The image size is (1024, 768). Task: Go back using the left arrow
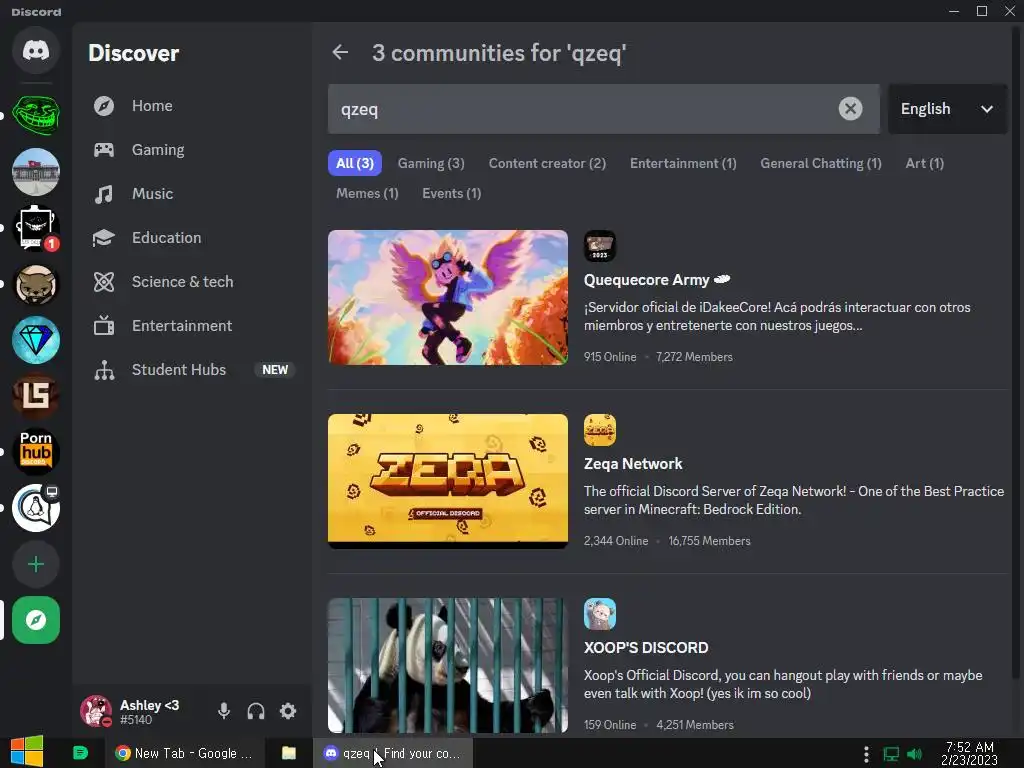tap(340, 52)
